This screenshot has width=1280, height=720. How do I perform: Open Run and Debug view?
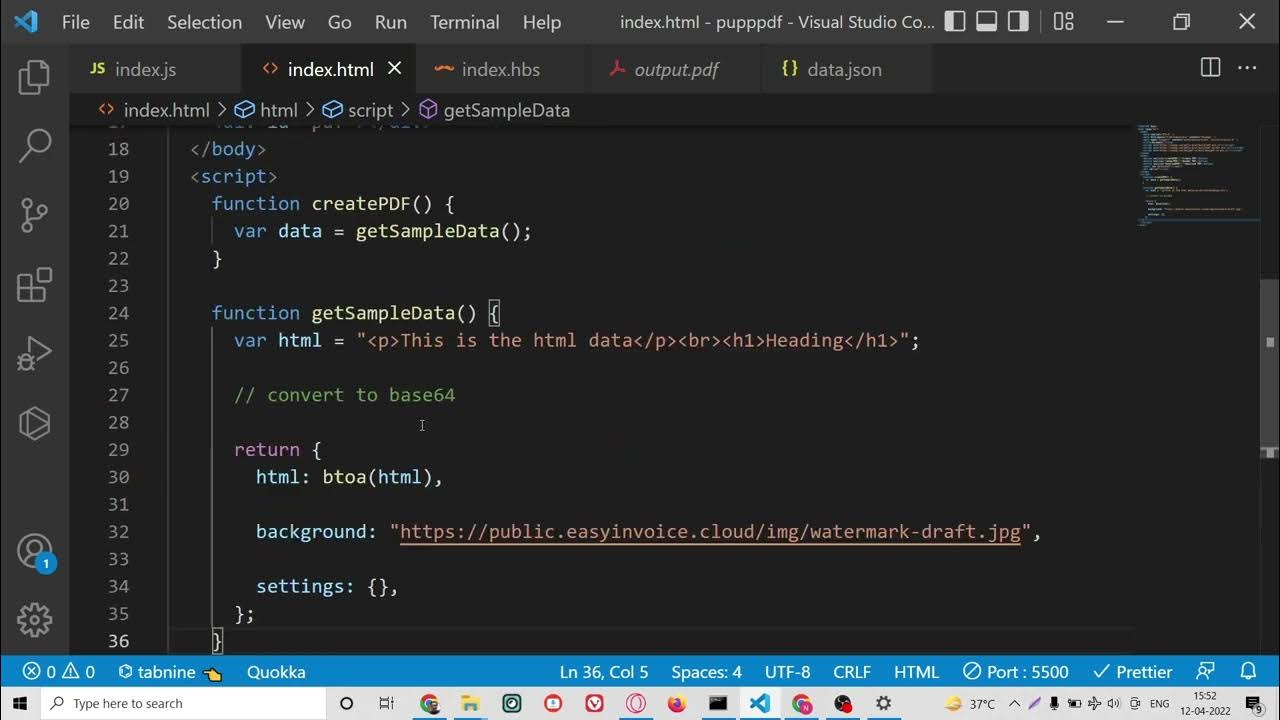coord(34,354)
